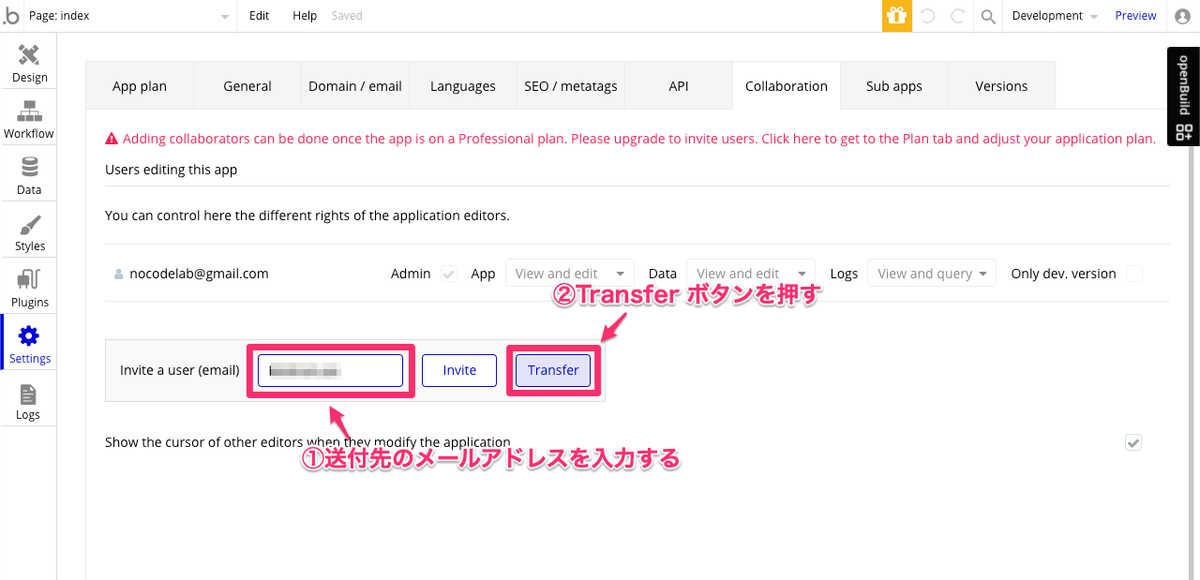This screenshot has width=1200, height=580.
Task: Open the Styles section
Action: (x=29, y=231)
